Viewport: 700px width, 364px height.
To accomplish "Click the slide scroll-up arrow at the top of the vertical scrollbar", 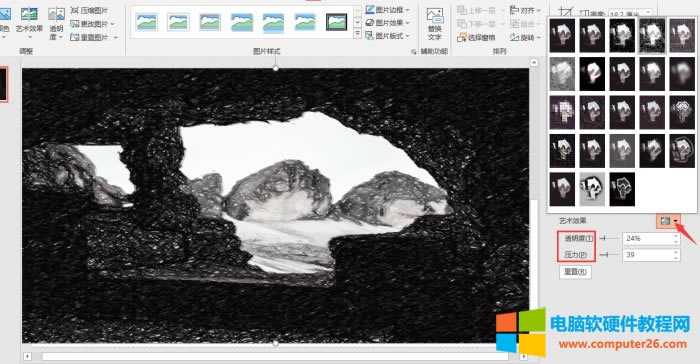I will (x=534, y=63).
